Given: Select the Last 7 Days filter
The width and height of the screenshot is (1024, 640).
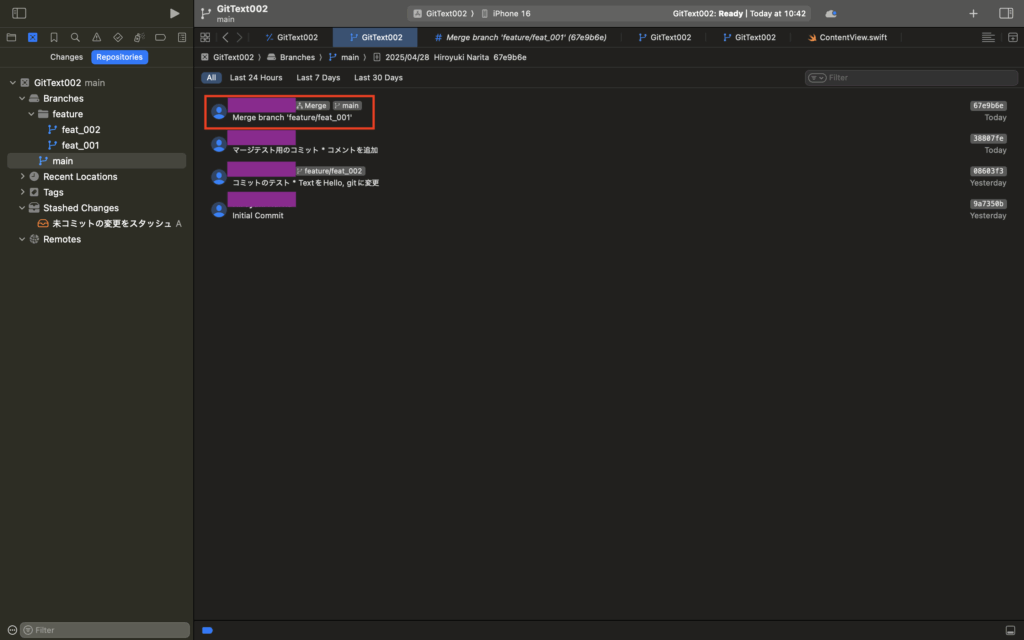Looking at the screenshot, I should point(318,78).
